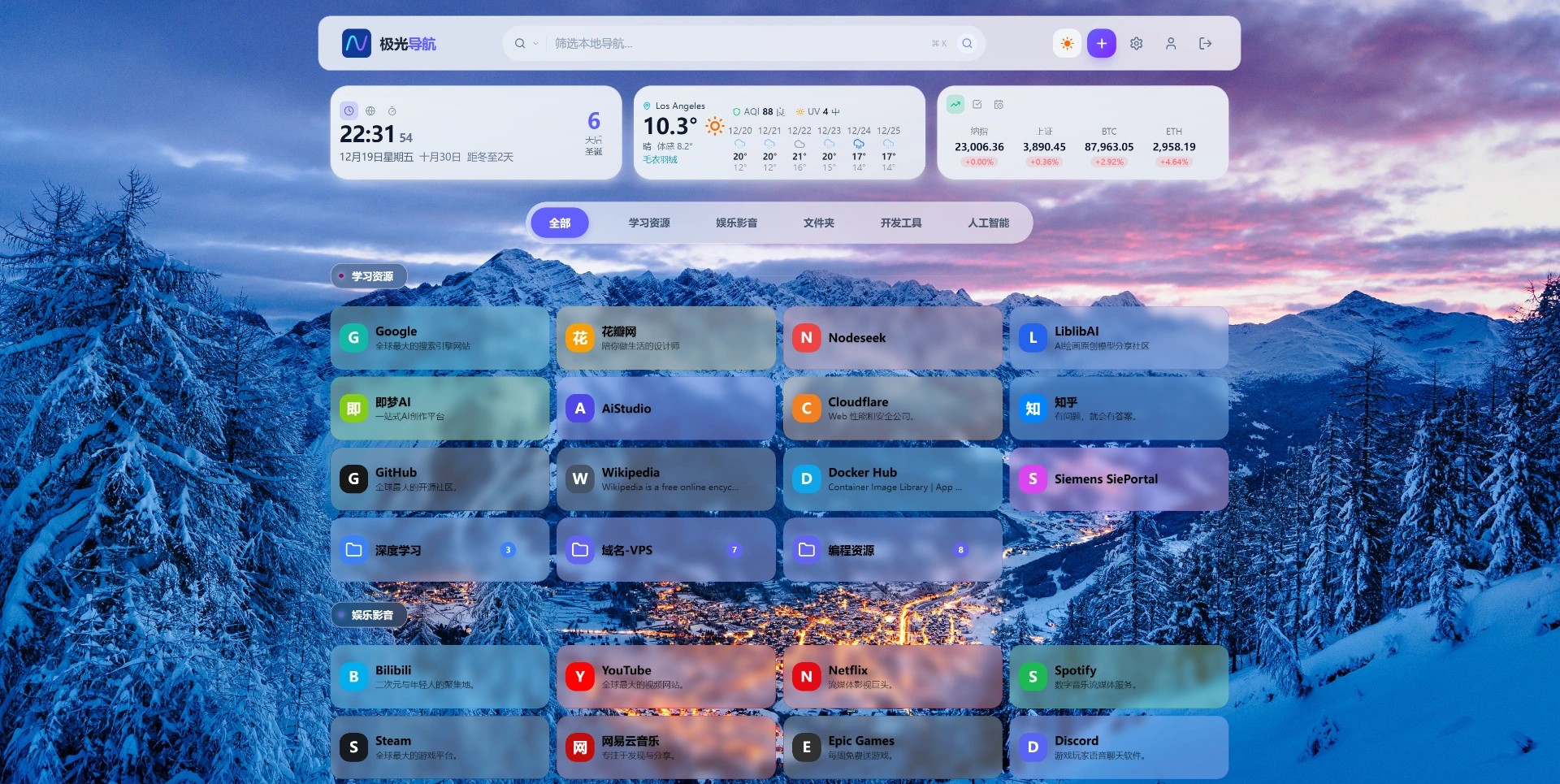Image resolution: width=1560 pixels, height=784 pixels.
Task: Open the YouTube bookmark card
Action: [x=665, y=677]
